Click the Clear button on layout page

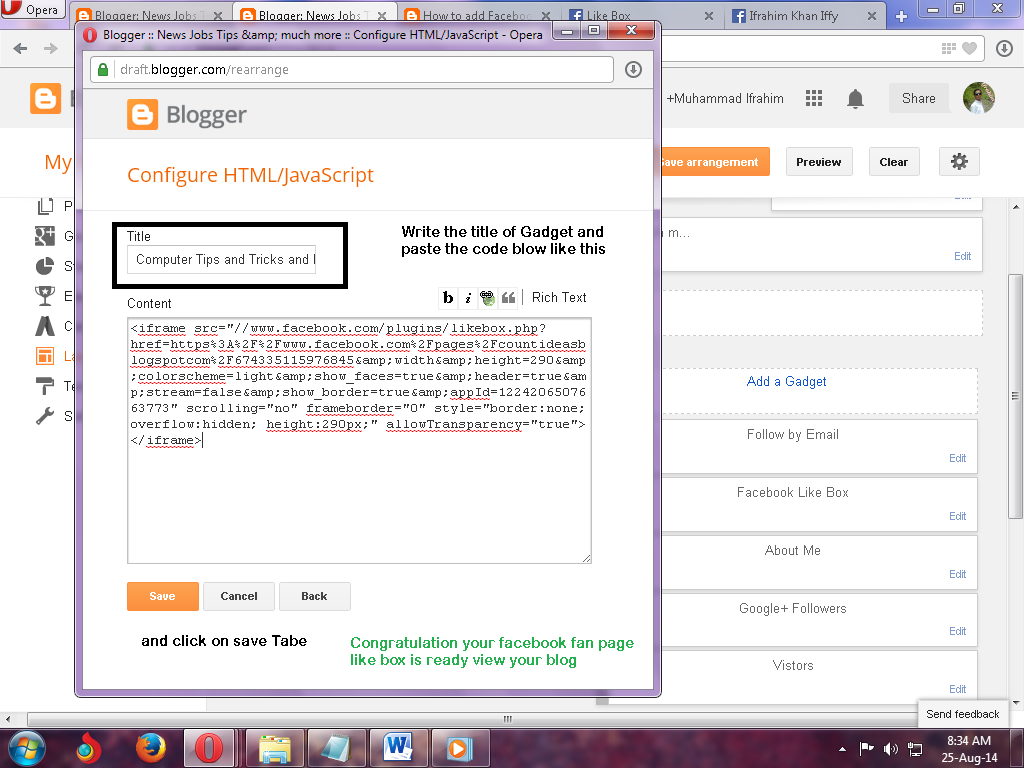(893, 162)
